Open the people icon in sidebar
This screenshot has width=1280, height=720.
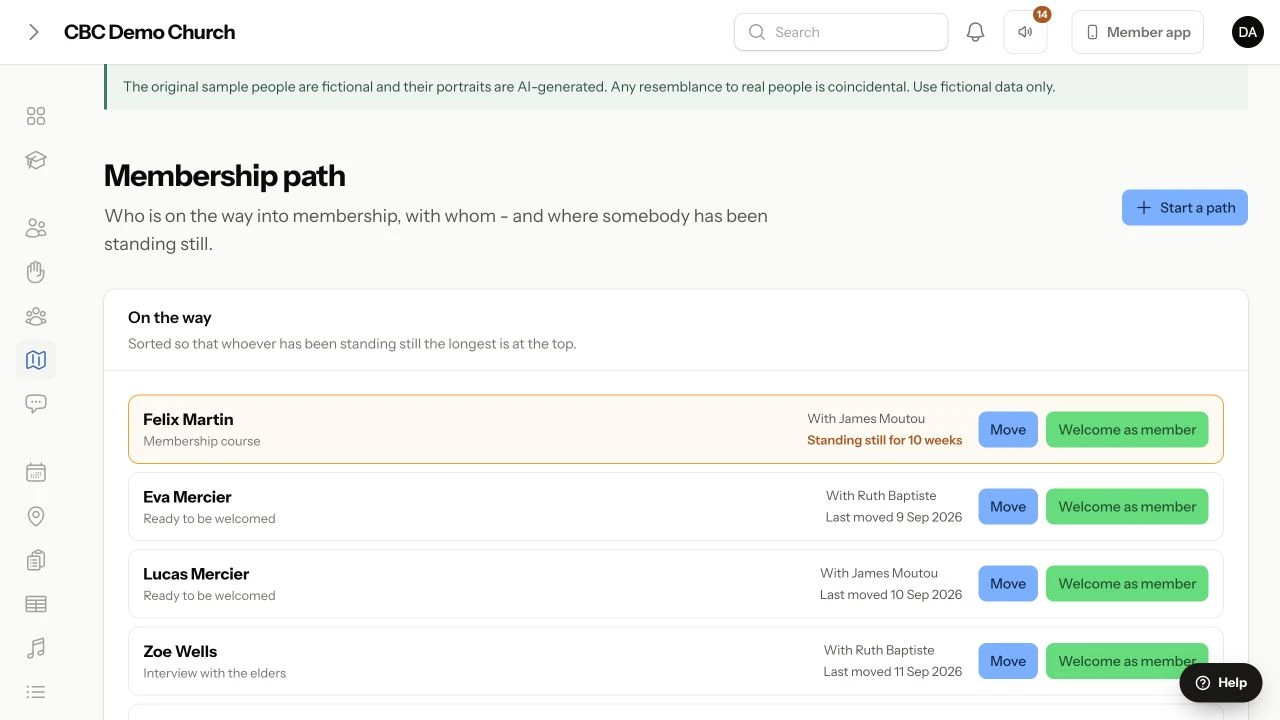(36, 229)
